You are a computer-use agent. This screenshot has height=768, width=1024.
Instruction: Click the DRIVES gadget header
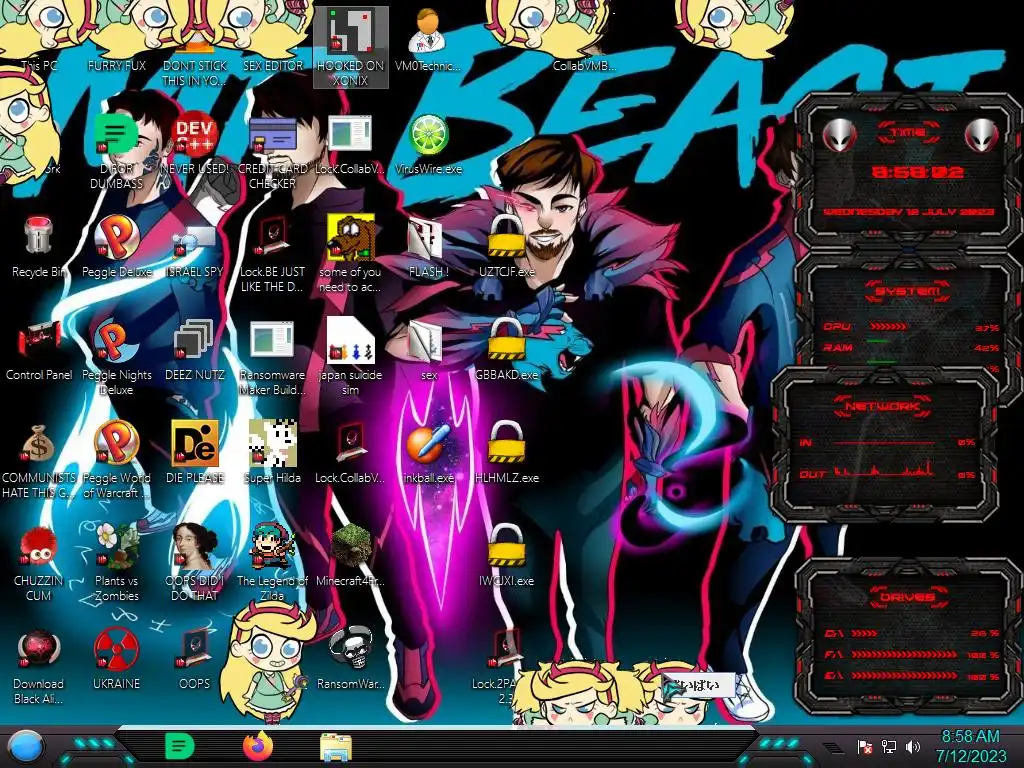906,597
